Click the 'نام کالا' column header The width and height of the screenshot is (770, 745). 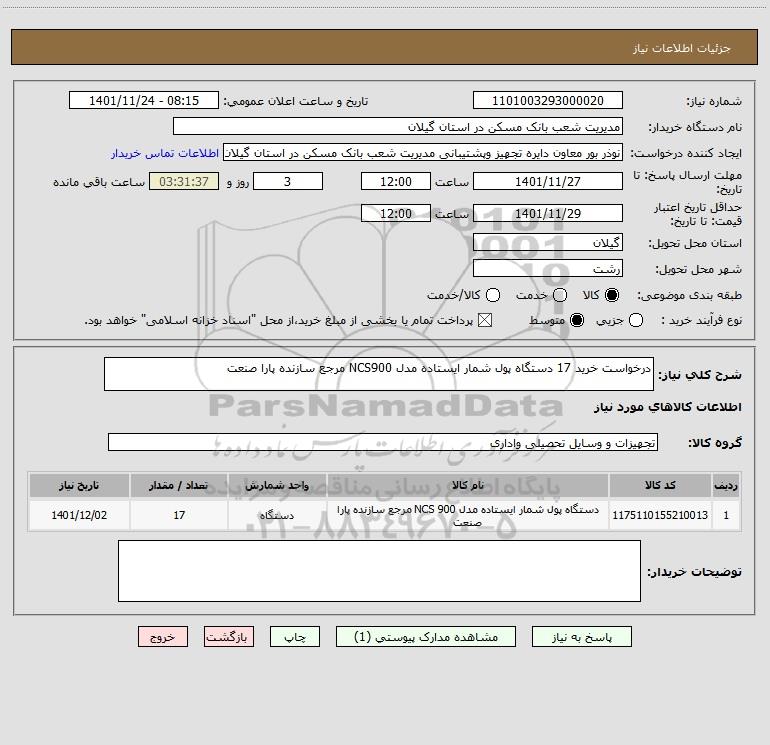tap(468, 486)
